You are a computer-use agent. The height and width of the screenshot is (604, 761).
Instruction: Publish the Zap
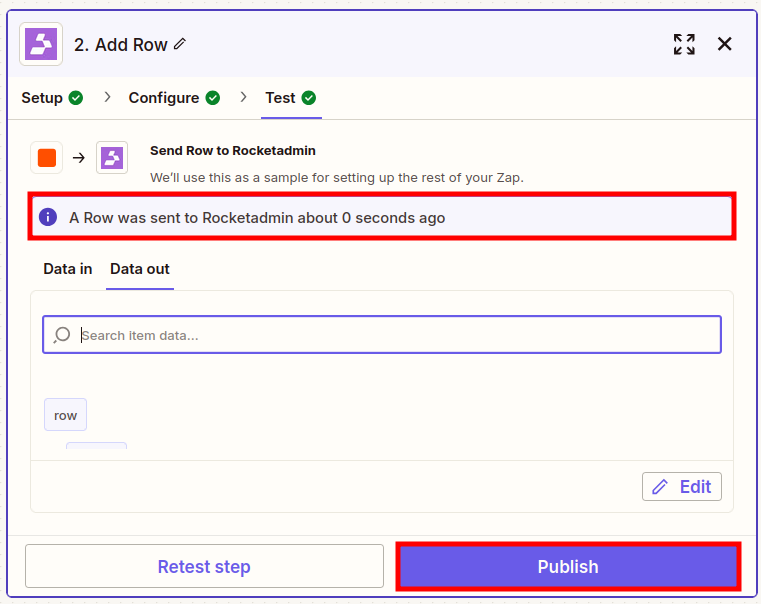coord(568,566)
